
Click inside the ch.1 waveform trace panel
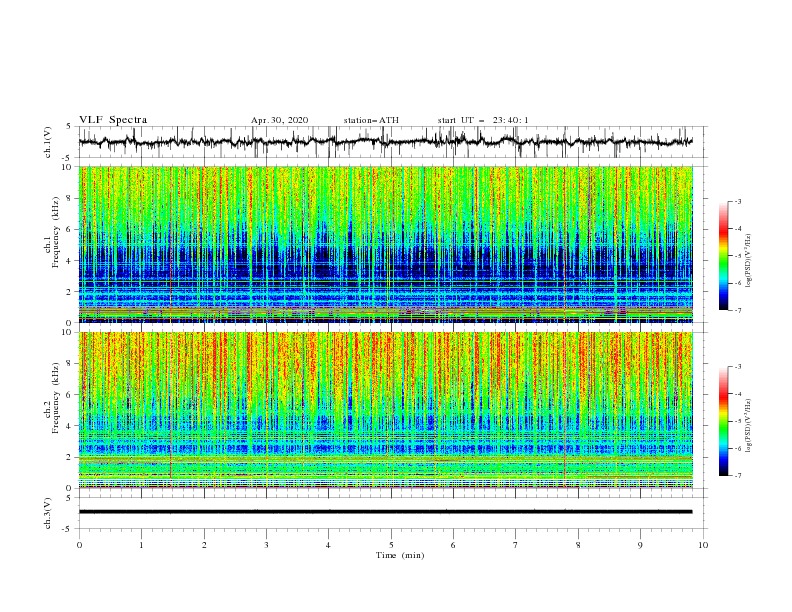pos(392,142)
